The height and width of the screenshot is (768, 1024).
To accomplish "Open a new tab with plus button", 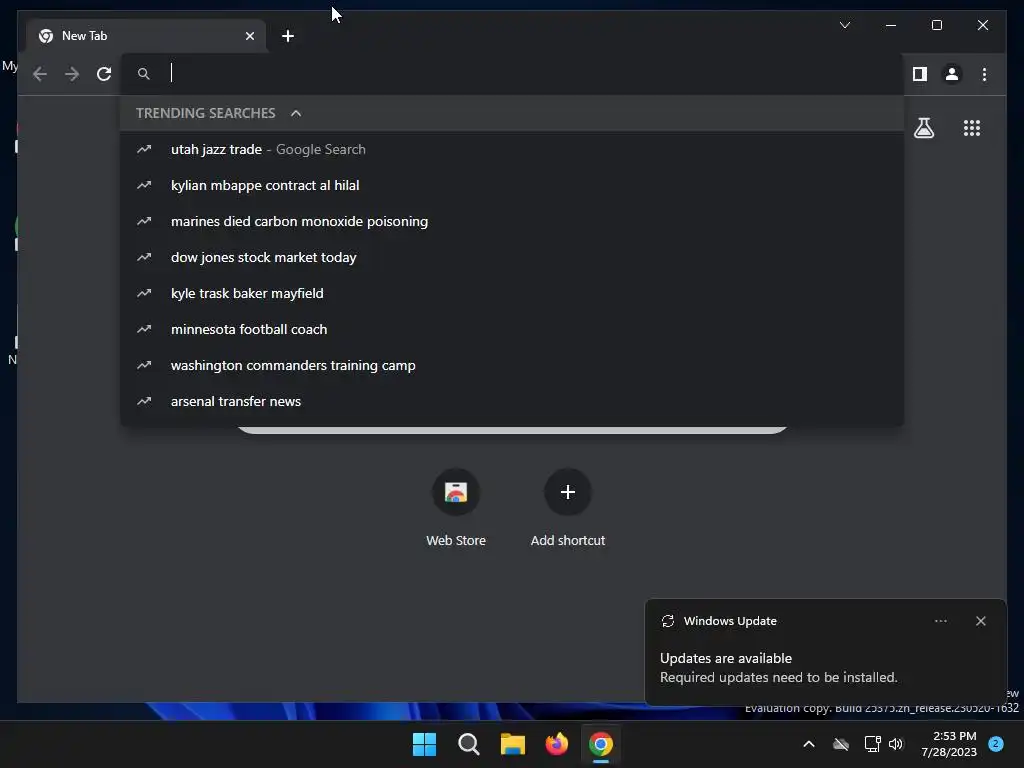I will tap(288, 36).
